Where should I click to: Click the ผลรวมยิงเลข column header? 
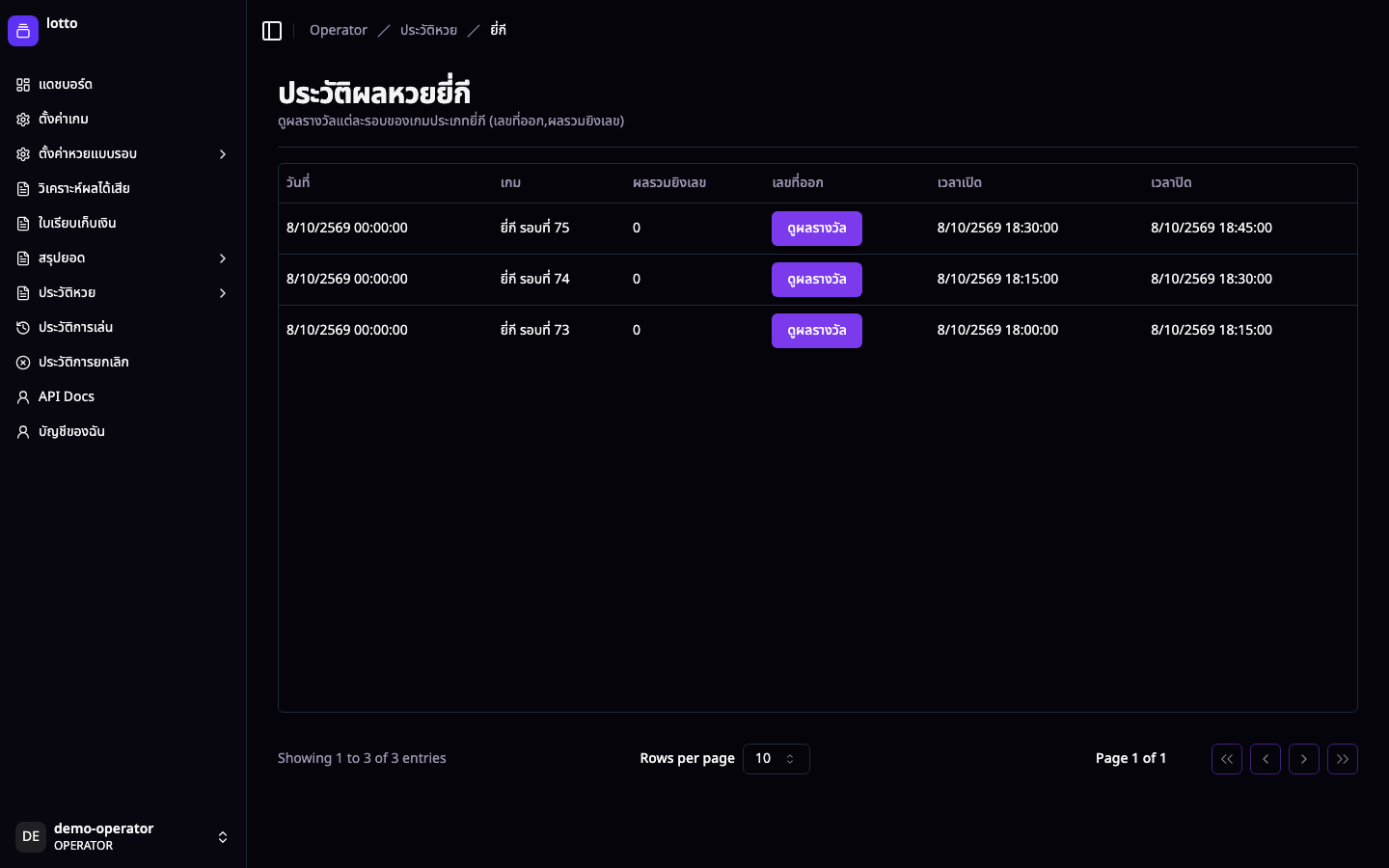pos(669,183)
